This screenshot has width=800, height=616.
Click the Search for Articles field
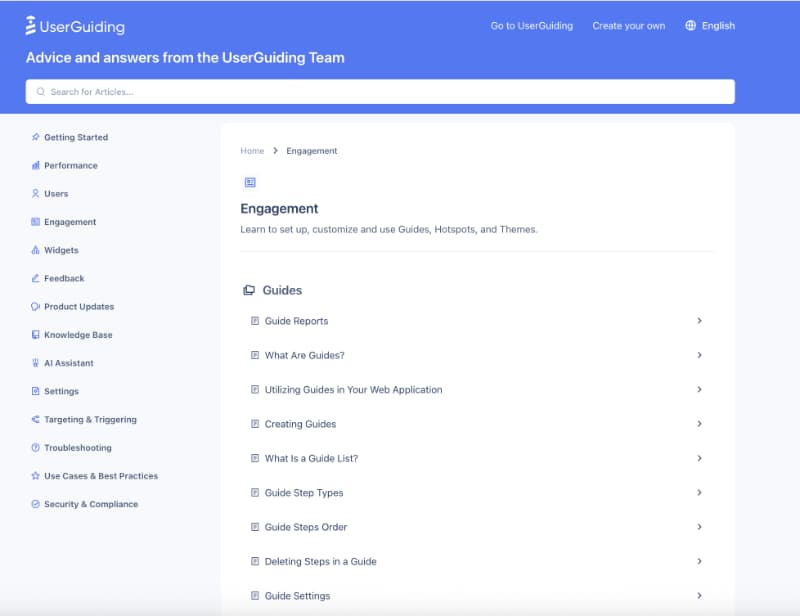pos(380,92)
